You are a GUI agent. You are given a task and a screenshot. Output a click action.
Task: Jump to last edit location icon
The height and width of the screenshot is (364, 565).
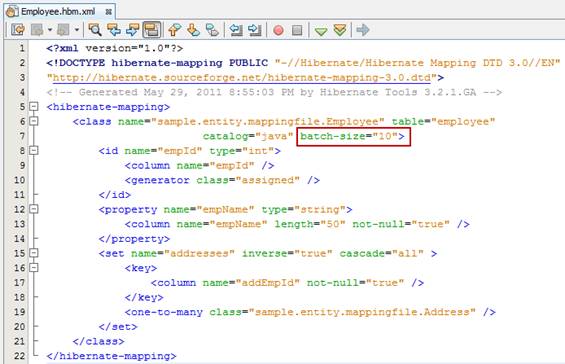pos(18,30)
